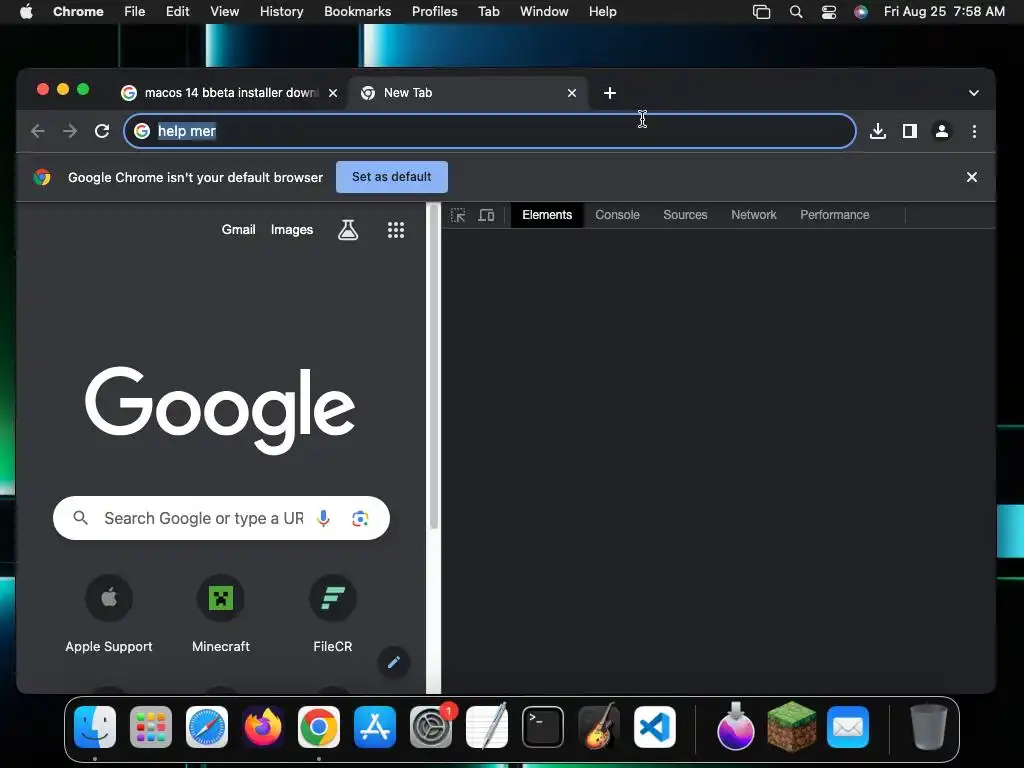Open the Profiles menu
This screenshot has width=1024, height=768.
pyautogui.click(x=434, y=12)
